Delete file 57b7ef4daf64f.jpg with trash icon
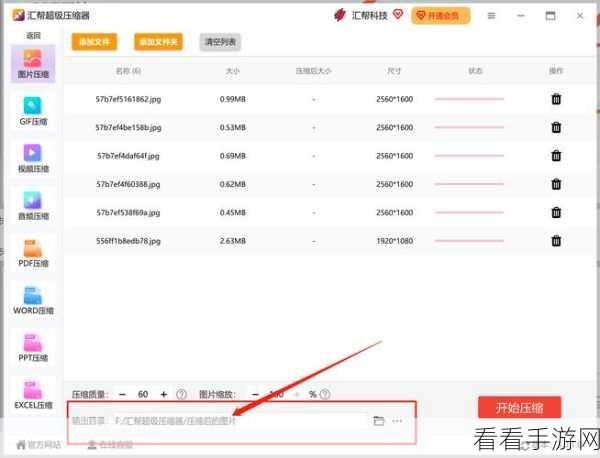The width and height of the screenshot is (600, 458). coord(556,156)
